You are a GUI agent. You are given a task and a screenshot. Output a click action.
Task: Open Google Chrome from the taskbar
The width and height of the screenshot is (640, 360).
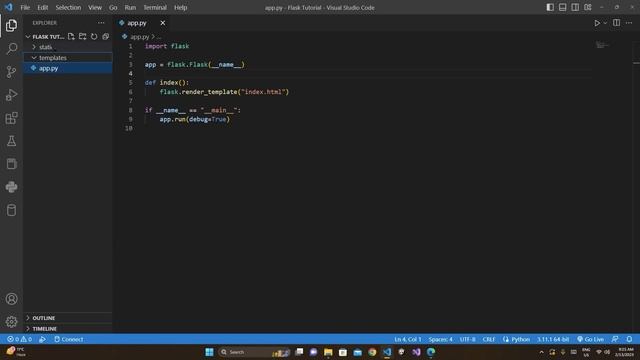(x=372, y=352)
